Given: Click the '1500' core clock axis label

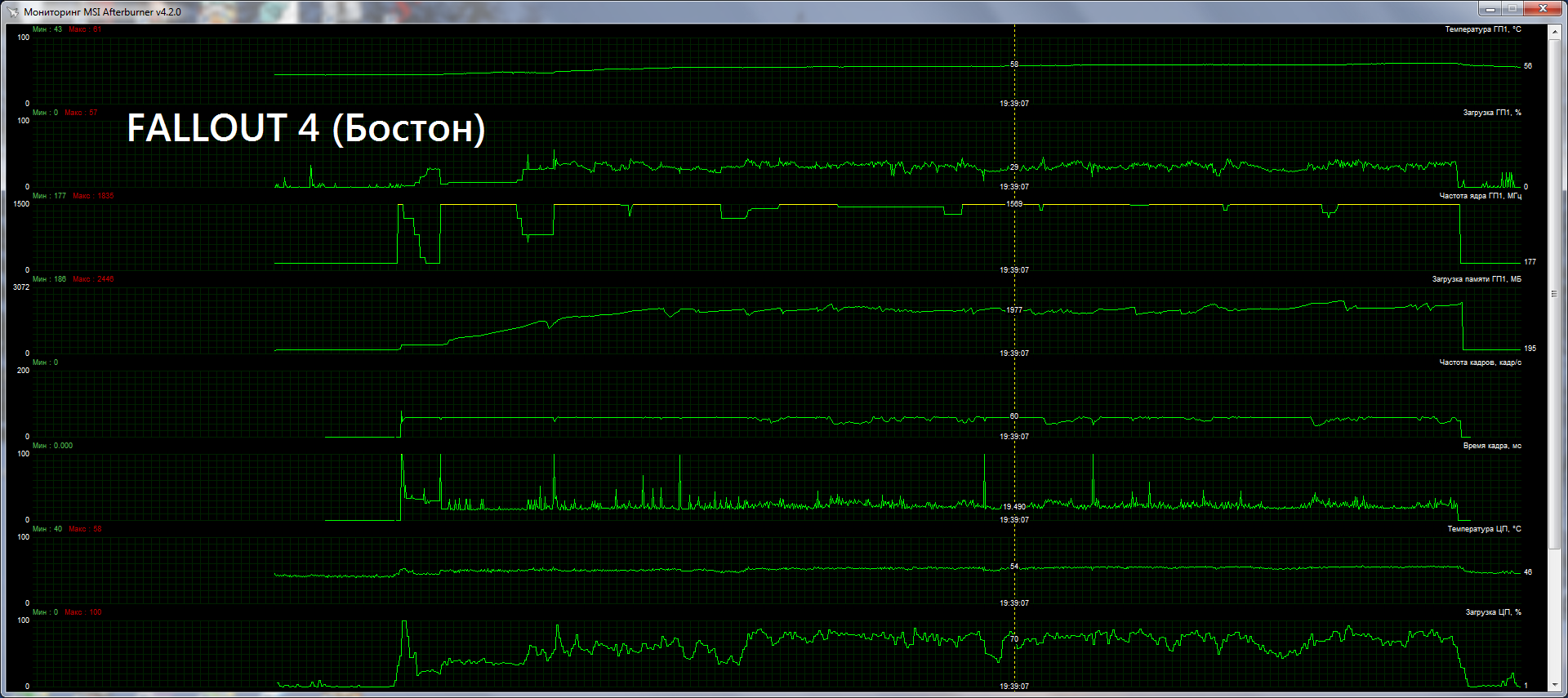Looking at the screenshot, I should click(x=21, y=204).
